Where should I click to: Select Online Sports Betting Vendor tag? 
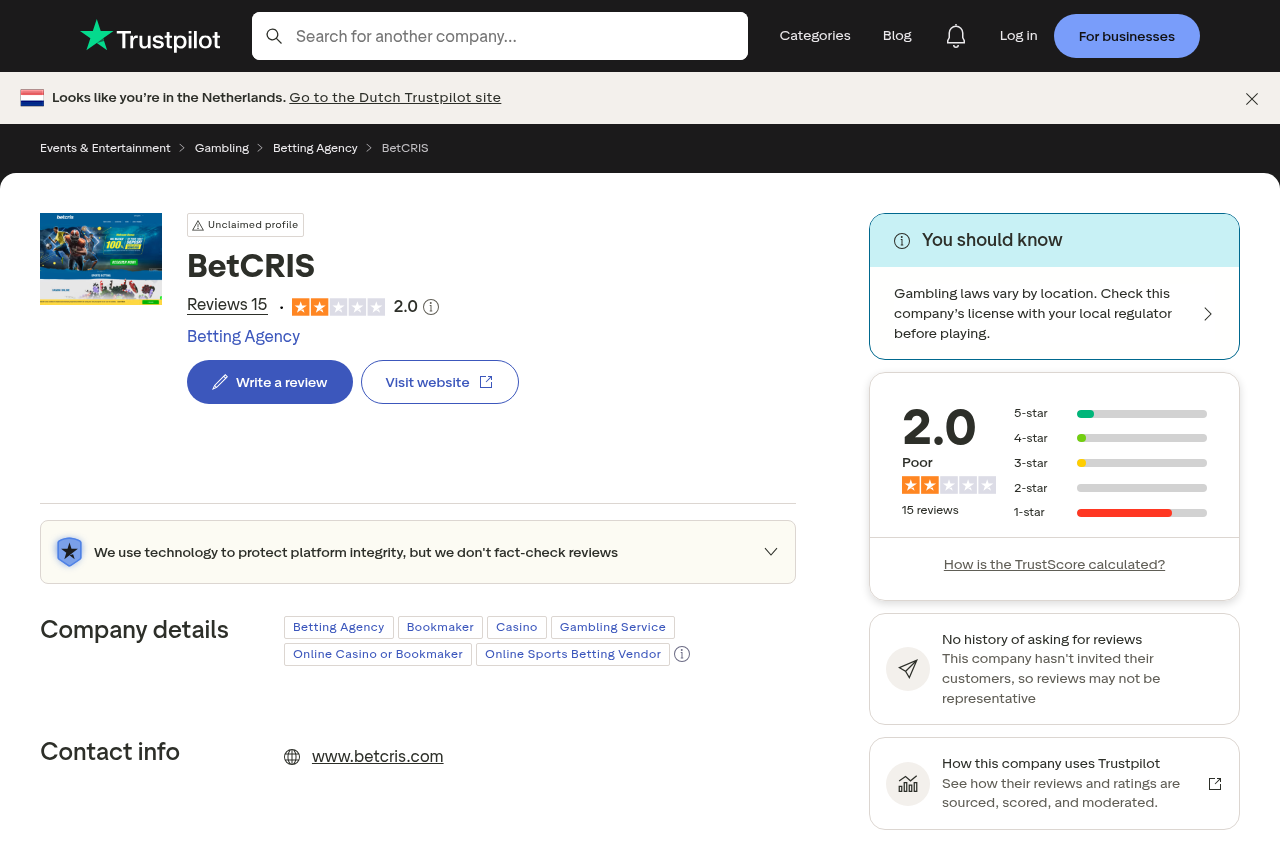point(573,654)
